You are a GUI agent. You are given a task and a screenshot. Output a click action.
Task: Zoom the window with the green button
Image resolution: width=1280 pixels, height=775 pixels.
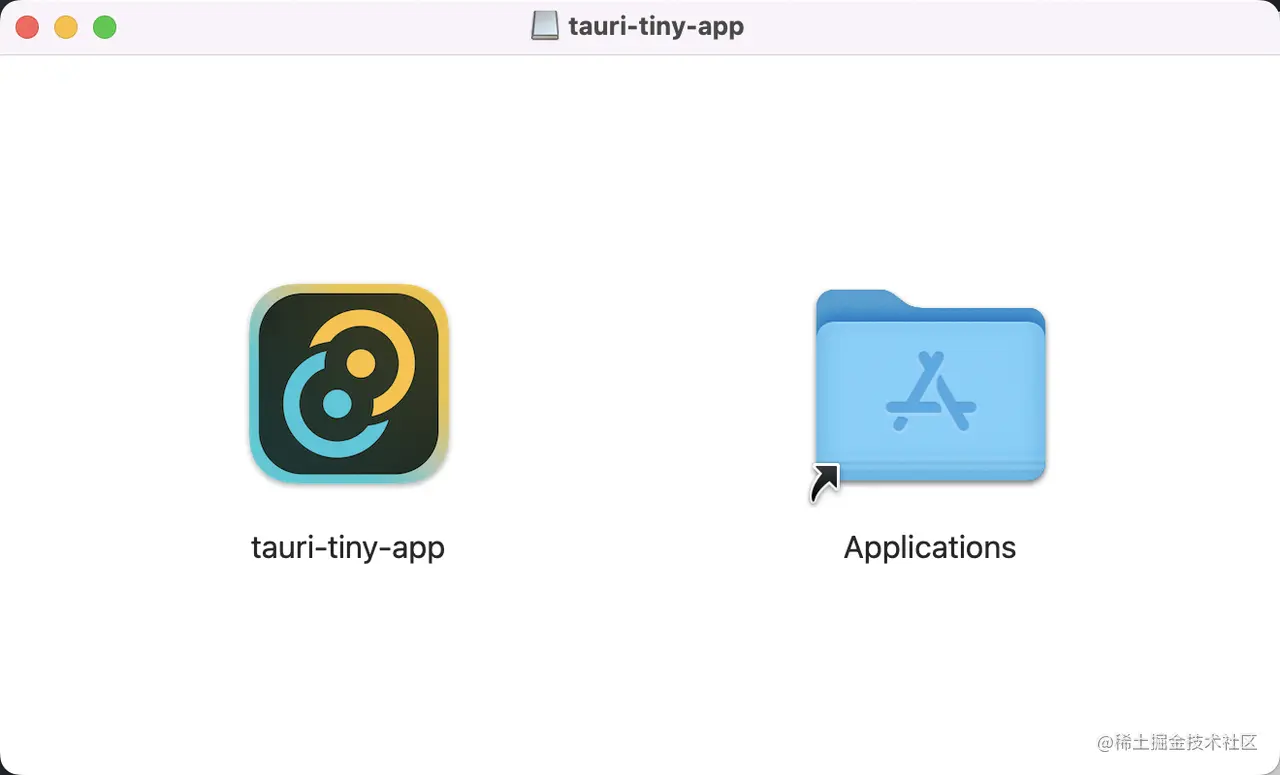click(x=105, y=27)
